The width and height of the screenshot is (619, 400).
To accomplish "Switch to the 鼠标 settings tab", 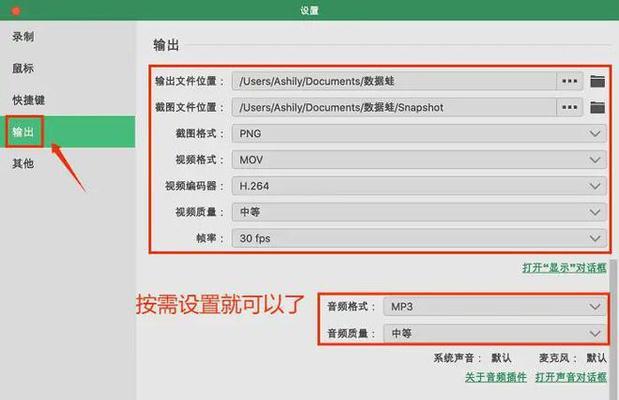I will click(x=68, y=68).
